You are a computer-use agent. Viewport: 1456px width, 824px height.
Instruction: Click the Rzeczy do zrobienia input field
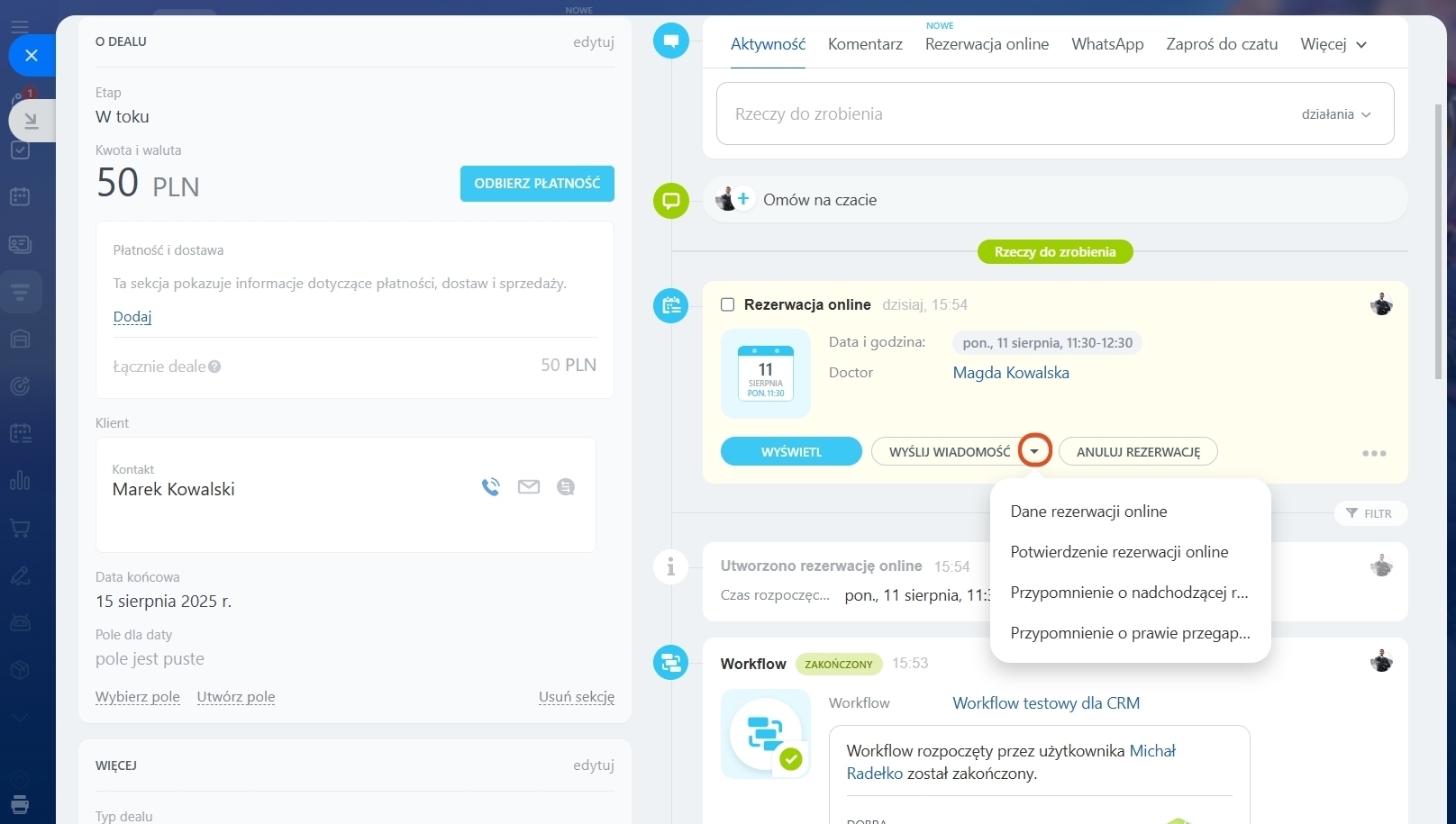click(x=991, y=114)
